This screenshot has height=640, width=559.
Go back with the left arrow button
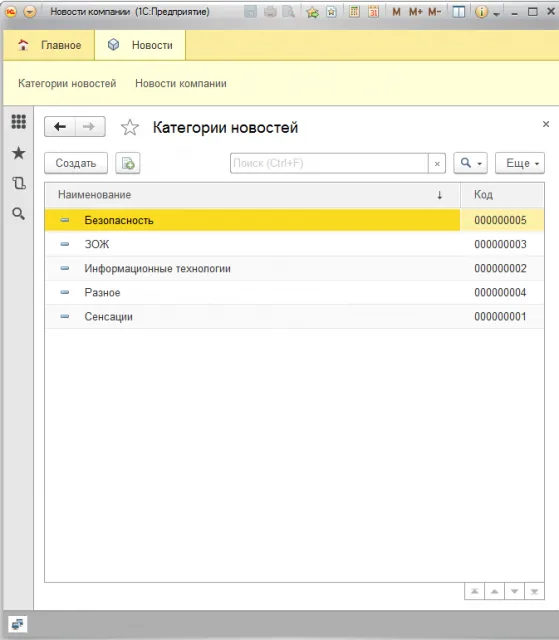pos(60,127)
